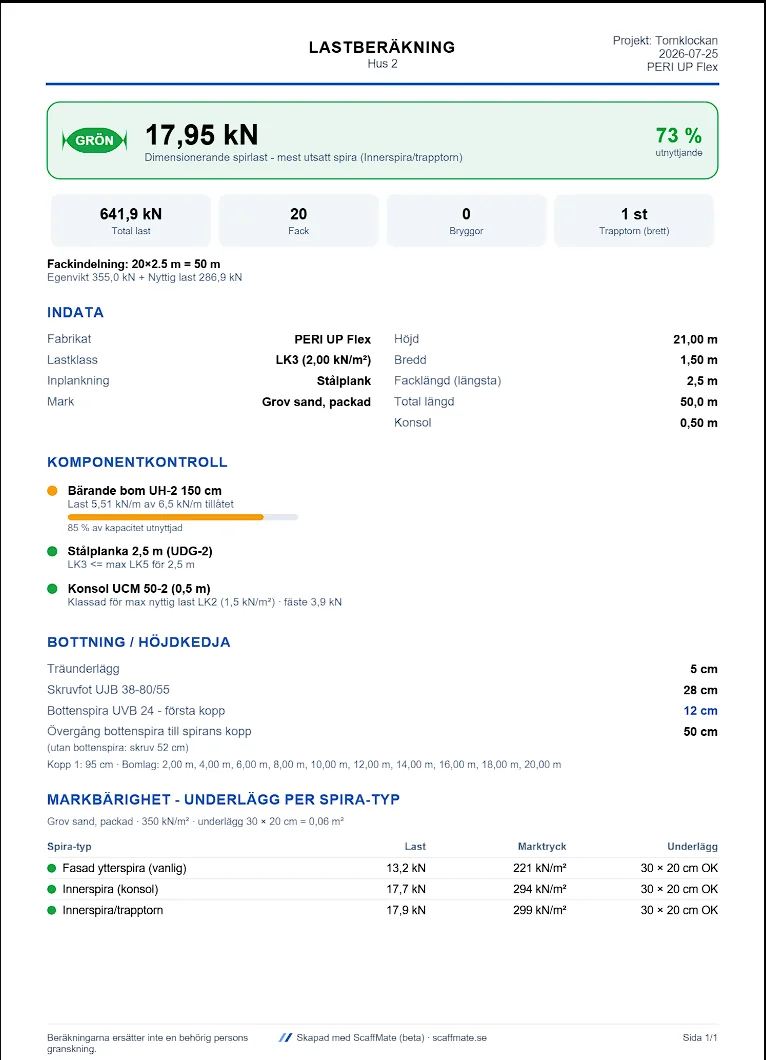Click the Sida 1/1 page indicator
766x1060 pixels.
(x=700, y=1038)
